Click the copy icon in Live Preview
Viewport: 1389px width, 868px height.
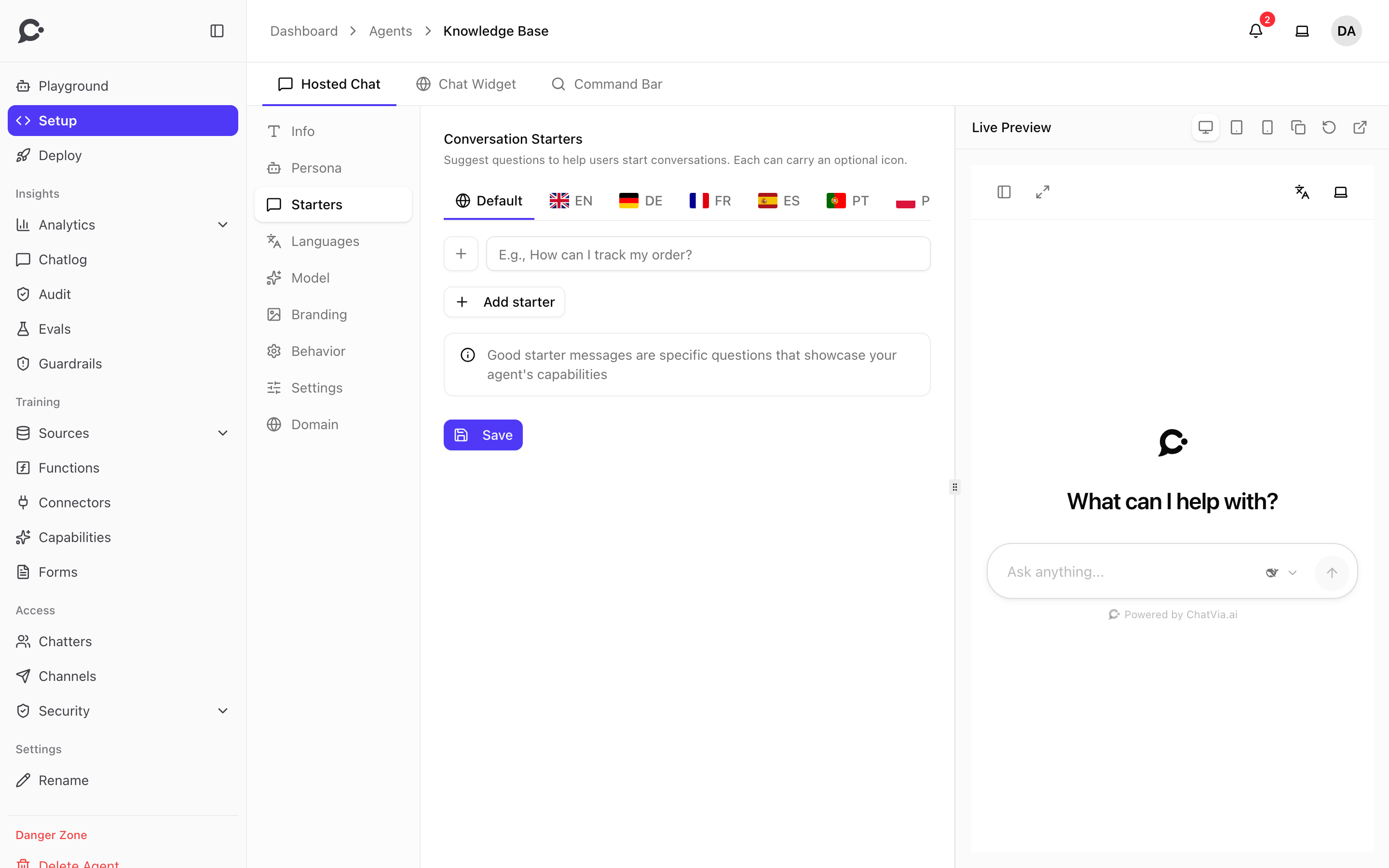tap(1298, 127)
